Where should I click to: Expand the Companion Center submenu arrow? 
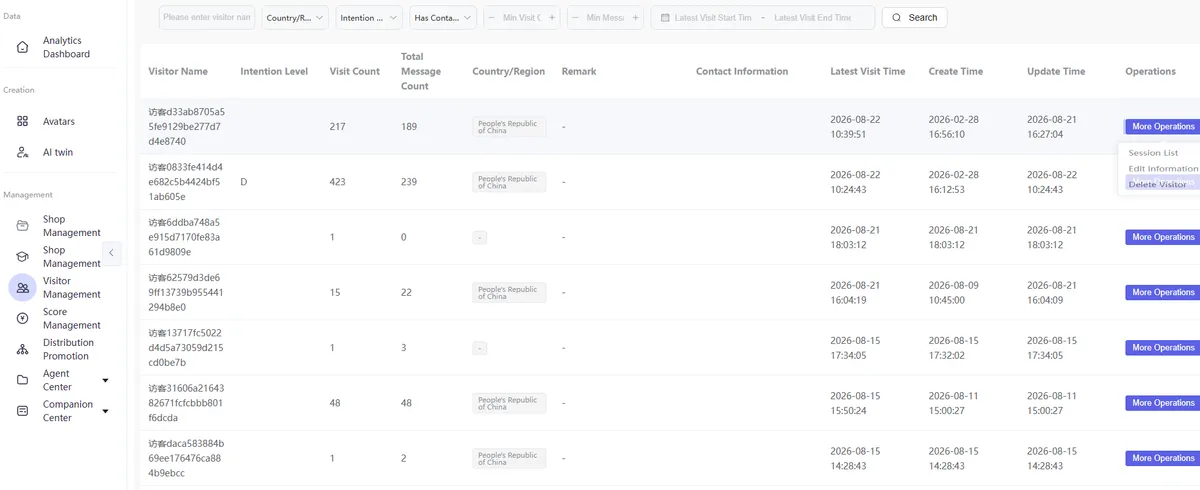(x=105, y=411)
